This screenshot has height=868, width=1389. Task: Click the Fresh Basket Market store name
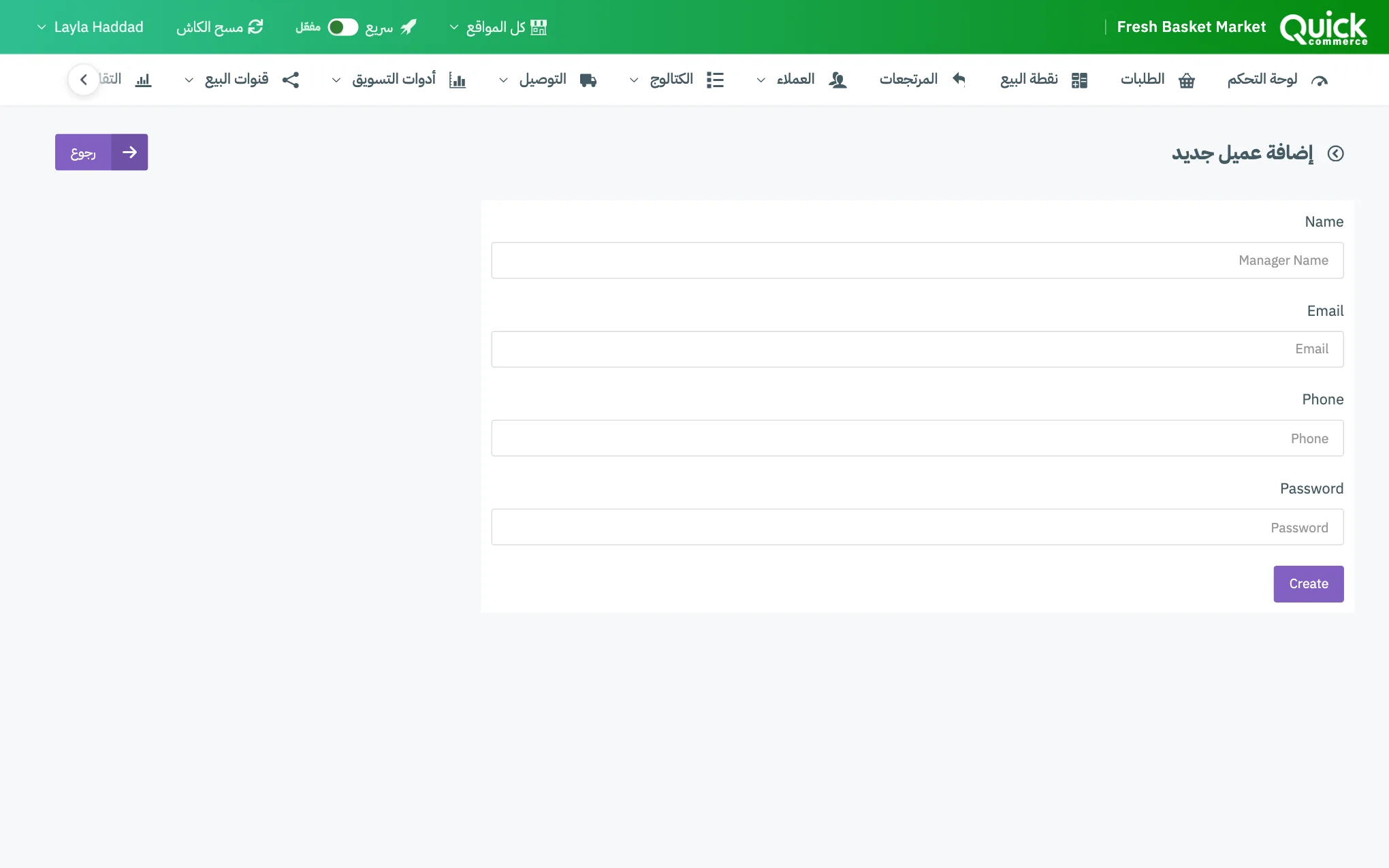(x=1191, y=27)
